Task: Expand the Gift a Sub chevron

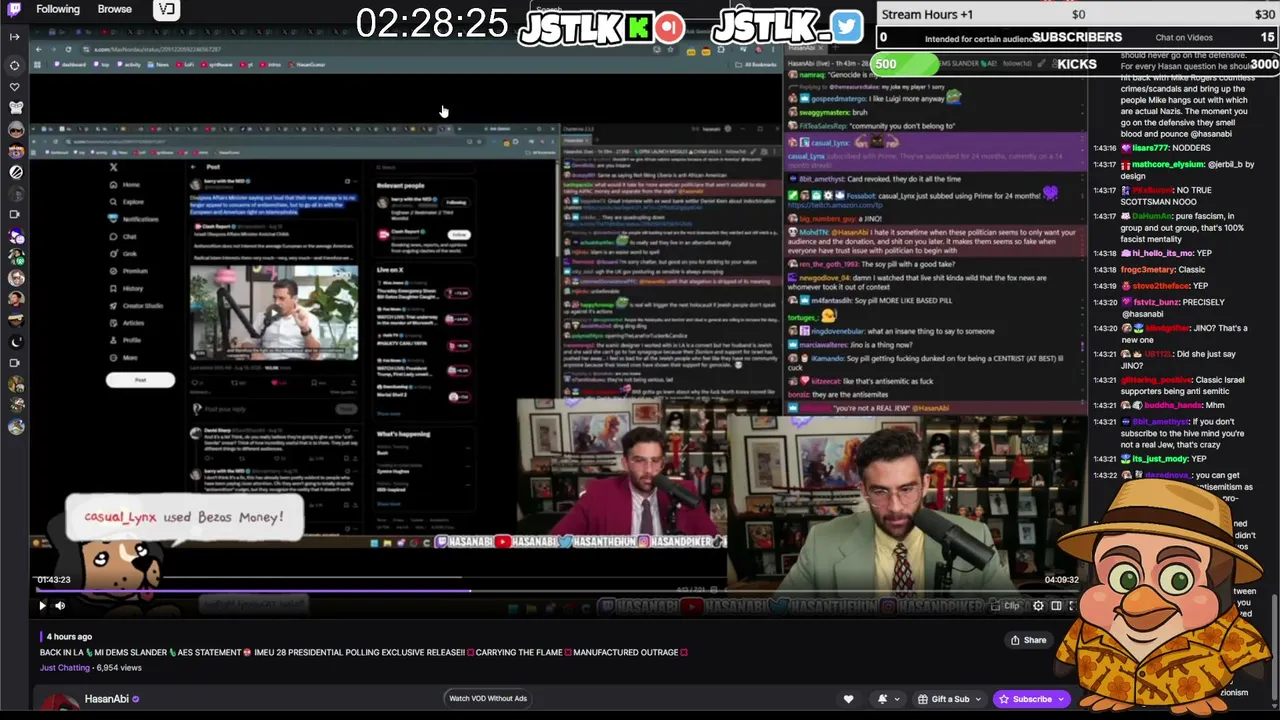Action: click(x=978, y=699)
